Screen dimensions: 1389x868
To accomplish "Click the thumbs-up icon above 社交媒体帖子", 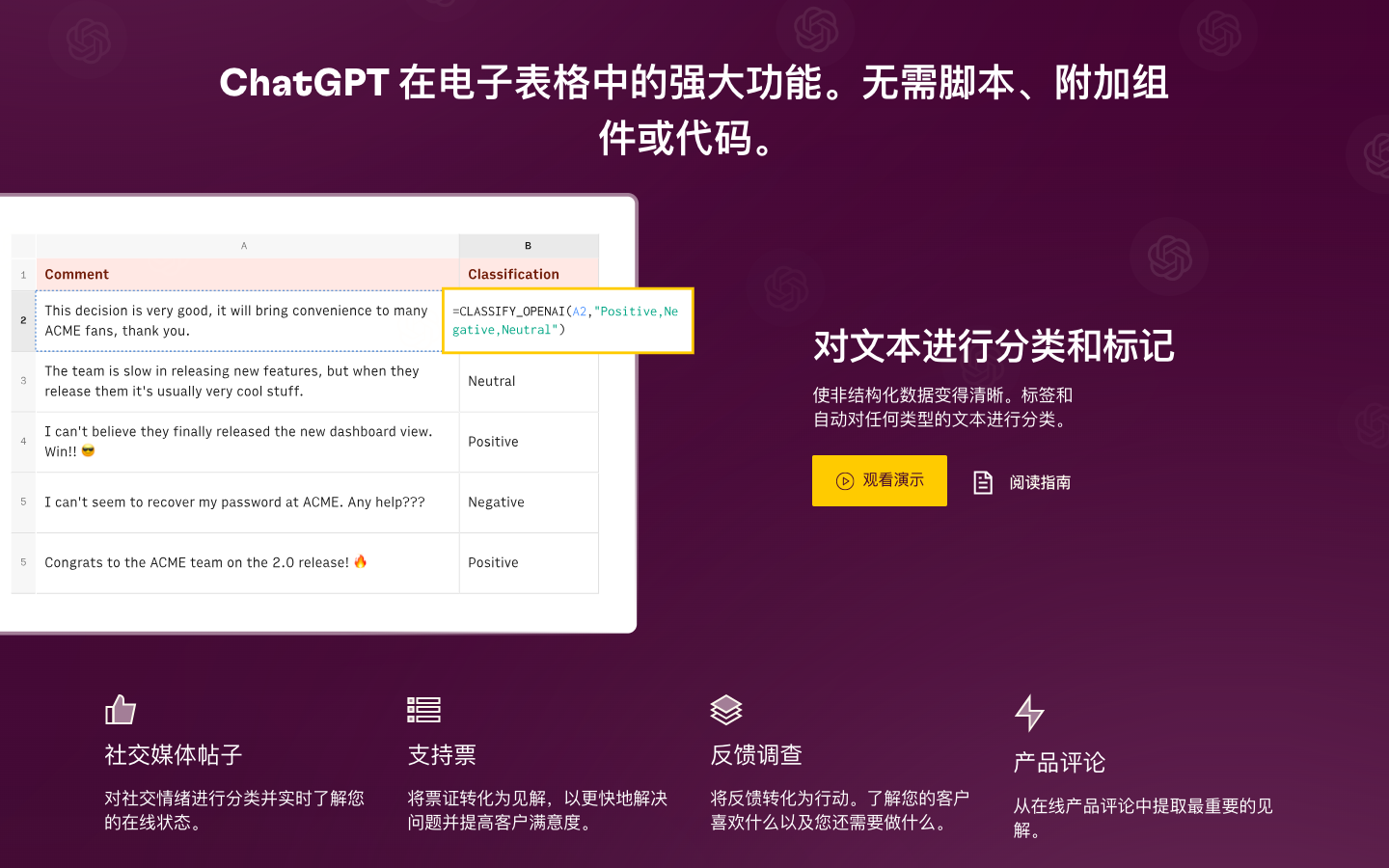I will [x=121, y=710].
